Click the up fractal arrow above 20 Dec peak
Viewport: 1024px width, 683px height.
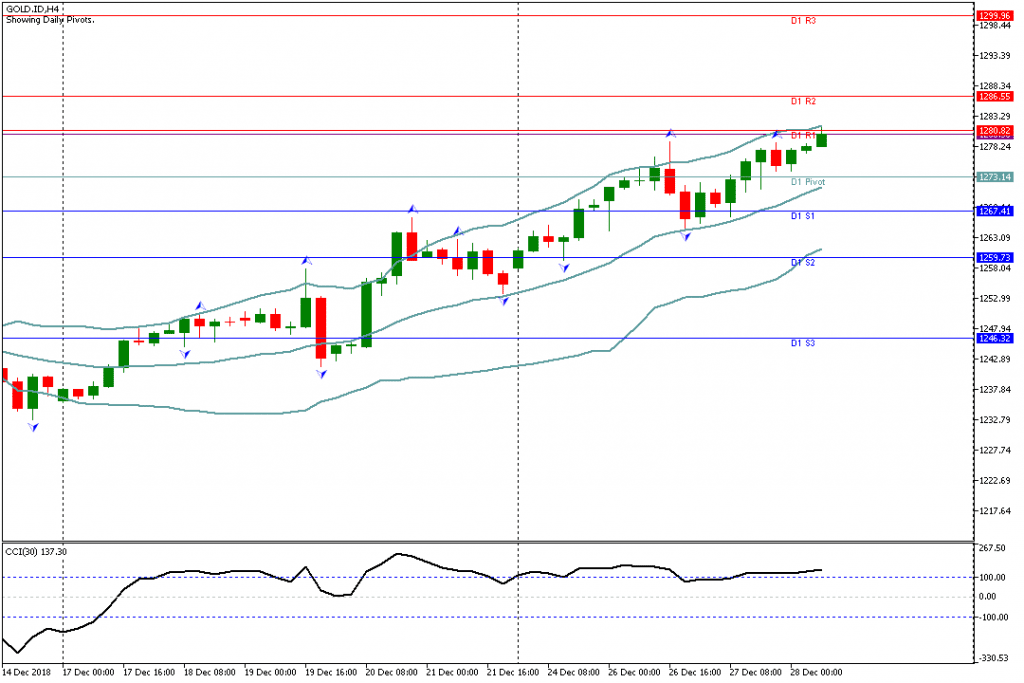coord(411,209)
